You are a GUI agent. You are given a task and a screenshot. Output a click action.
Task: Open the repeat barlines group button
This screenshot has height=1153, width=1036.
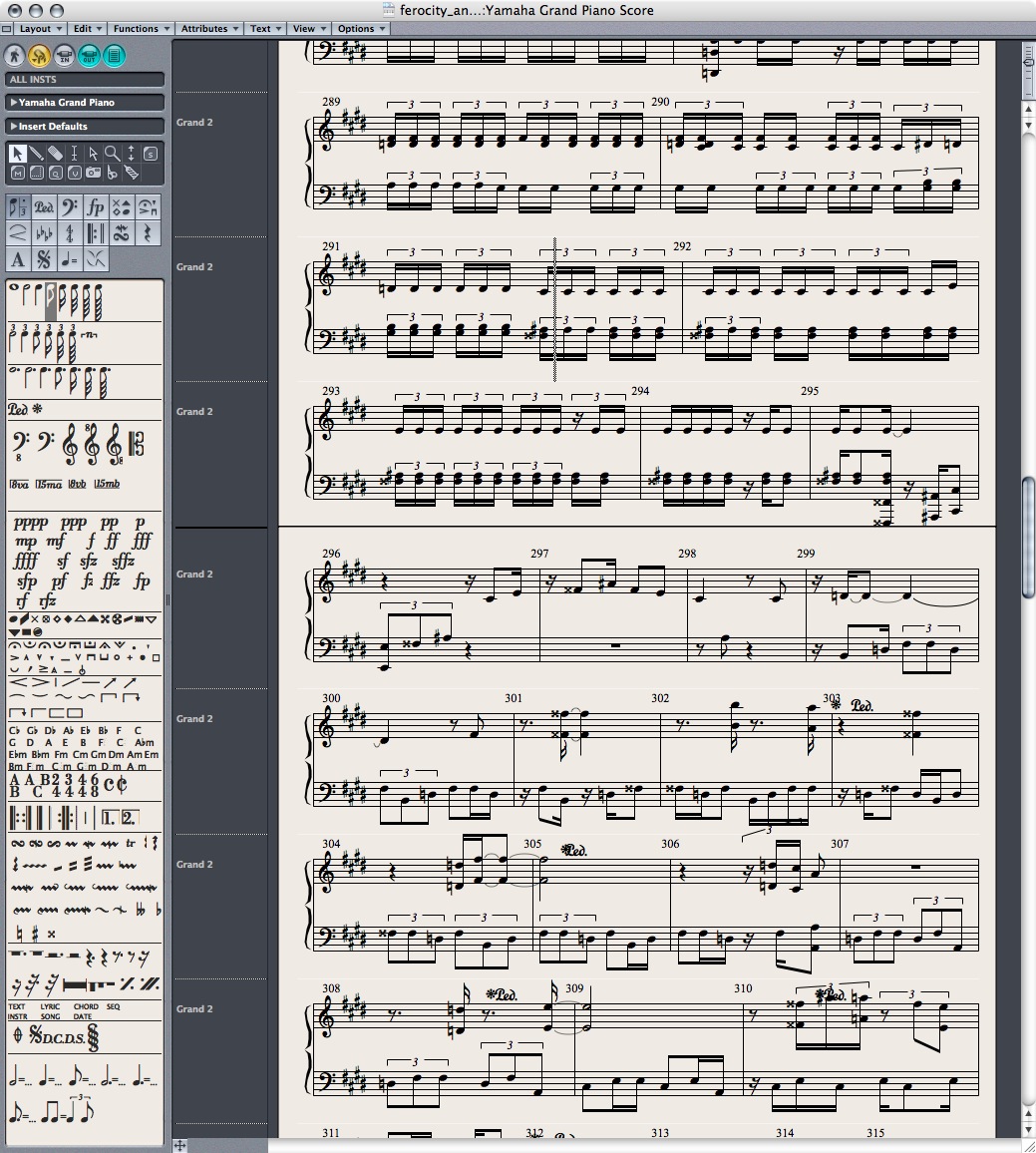click(96, 233)
